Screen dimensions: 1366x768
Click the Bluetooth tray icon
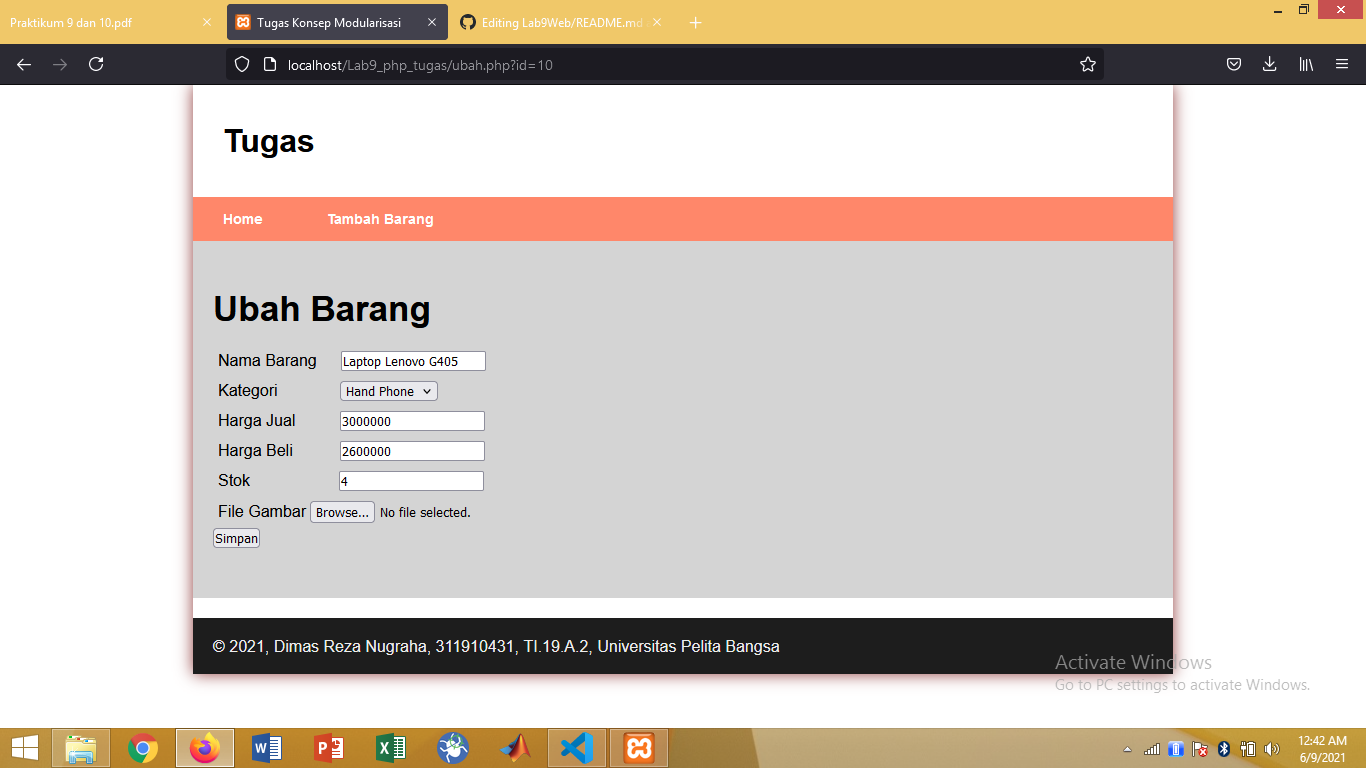click(1224, 749)
